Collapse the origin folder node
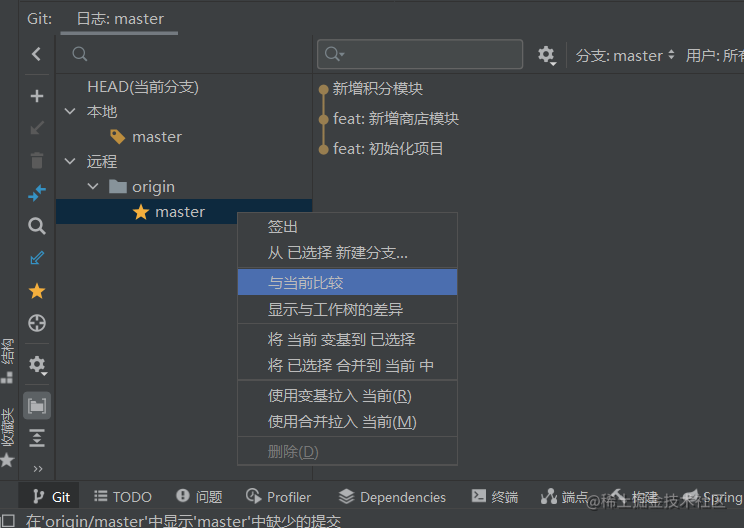 point(93,186)
